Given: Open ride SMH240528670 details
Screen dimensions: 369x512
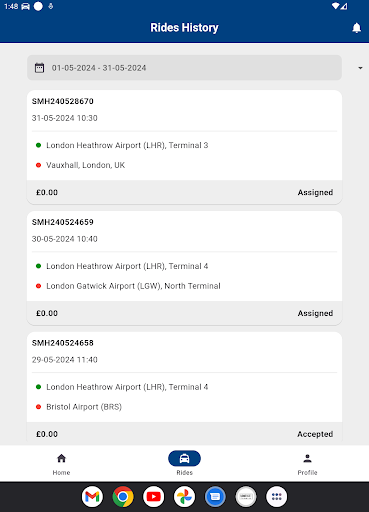Looking at the screenshot, I should click(x=184, y=147).
